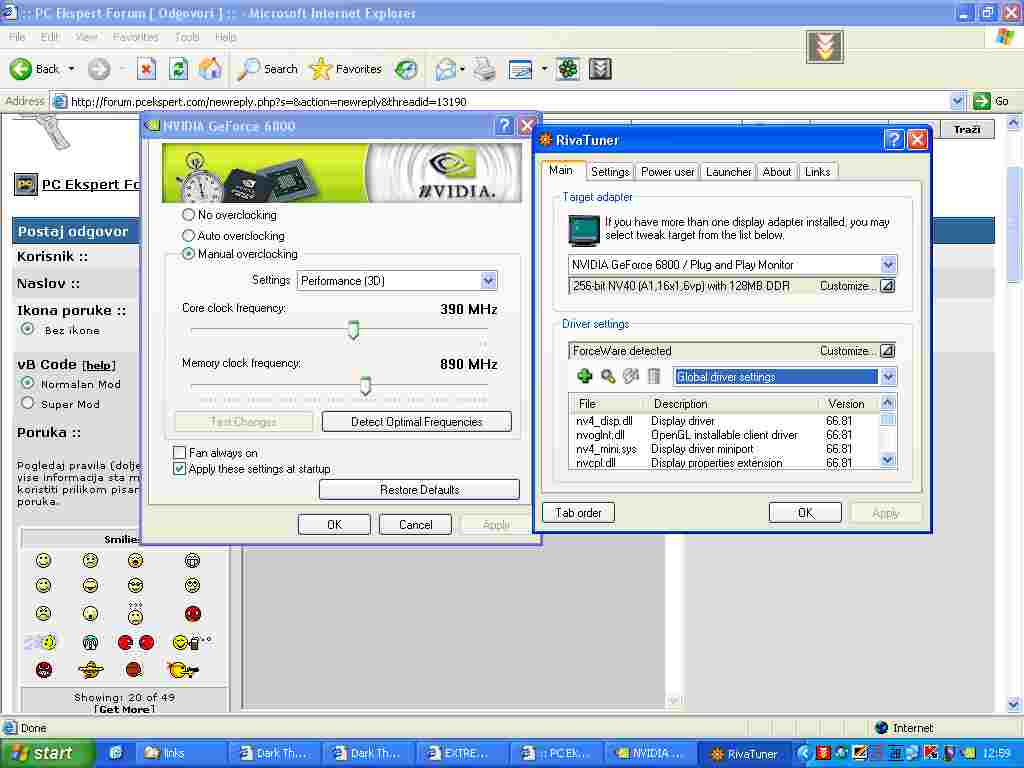1024x768 pixels.
Task: Click the Stop icon in browser toolbar
Action: 146,69
